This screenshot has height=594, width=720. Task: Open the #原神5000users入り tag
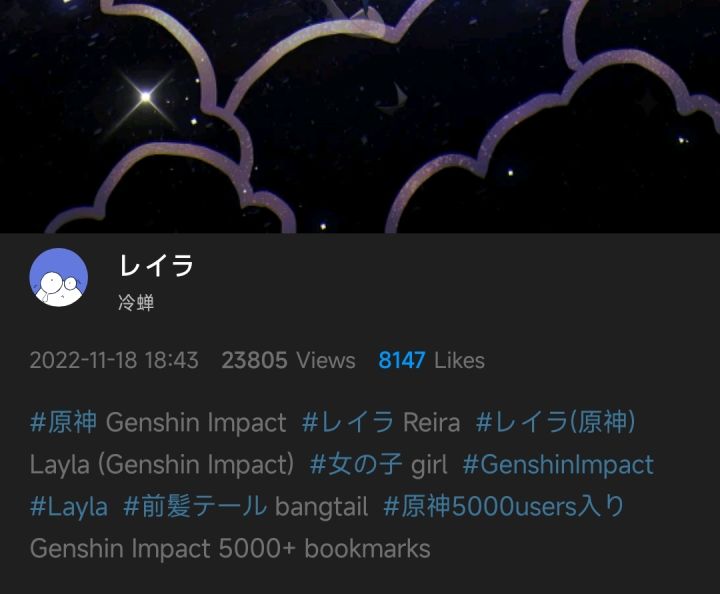pos(504,507)
